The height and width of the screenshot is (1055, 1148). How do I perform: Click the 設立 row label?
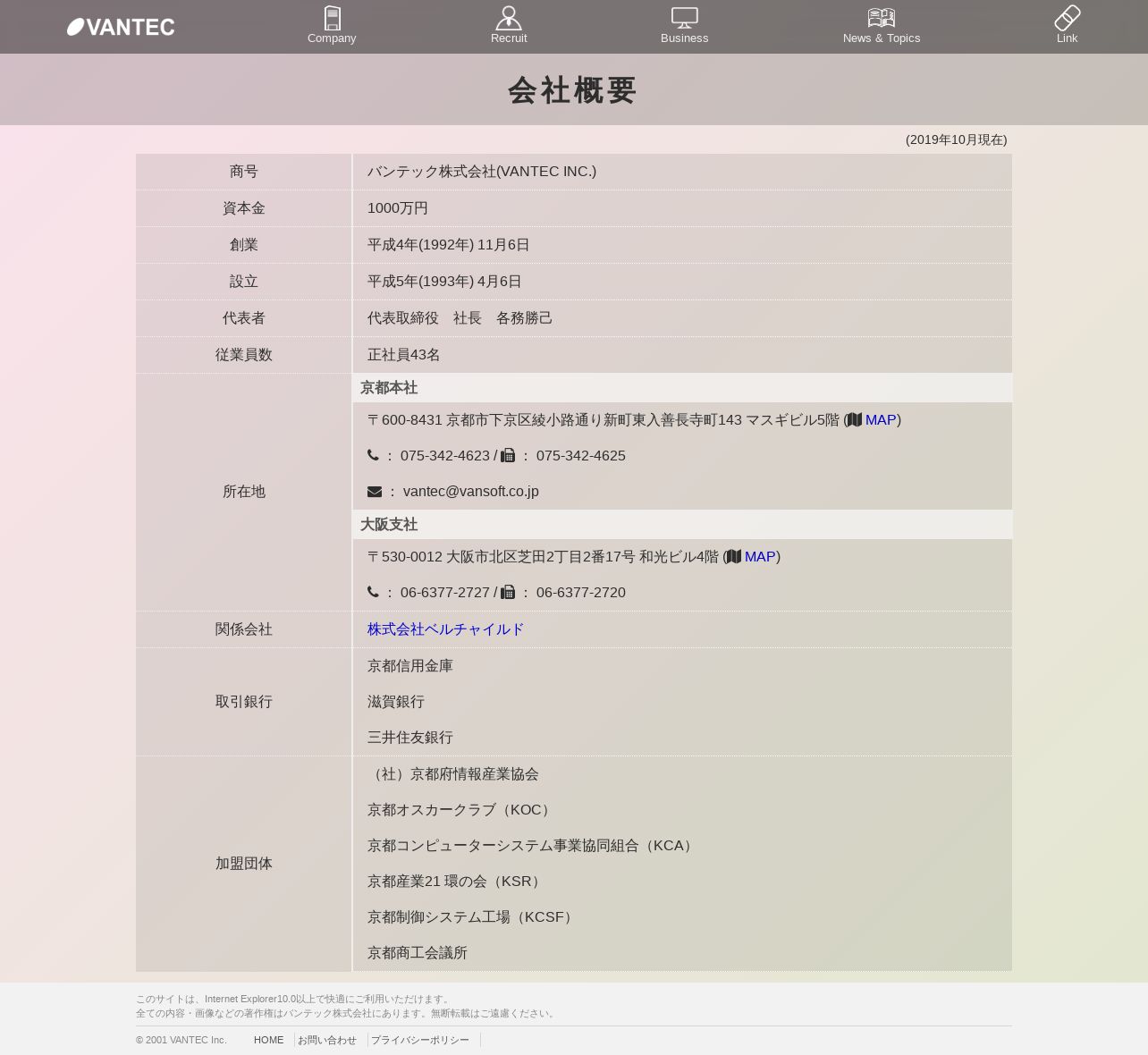point(244,282)
